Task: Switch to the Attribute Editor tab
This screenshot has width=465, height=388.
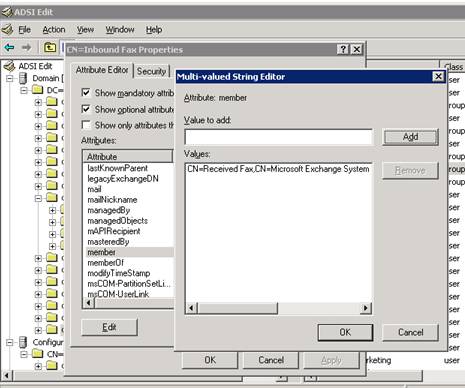Action: (102, 70)
